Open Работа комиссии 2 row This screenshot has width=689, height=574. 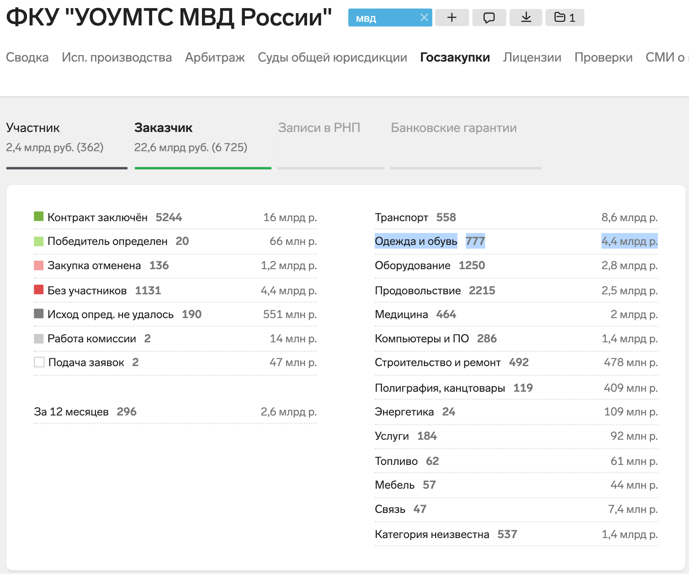tap(175, 338)
